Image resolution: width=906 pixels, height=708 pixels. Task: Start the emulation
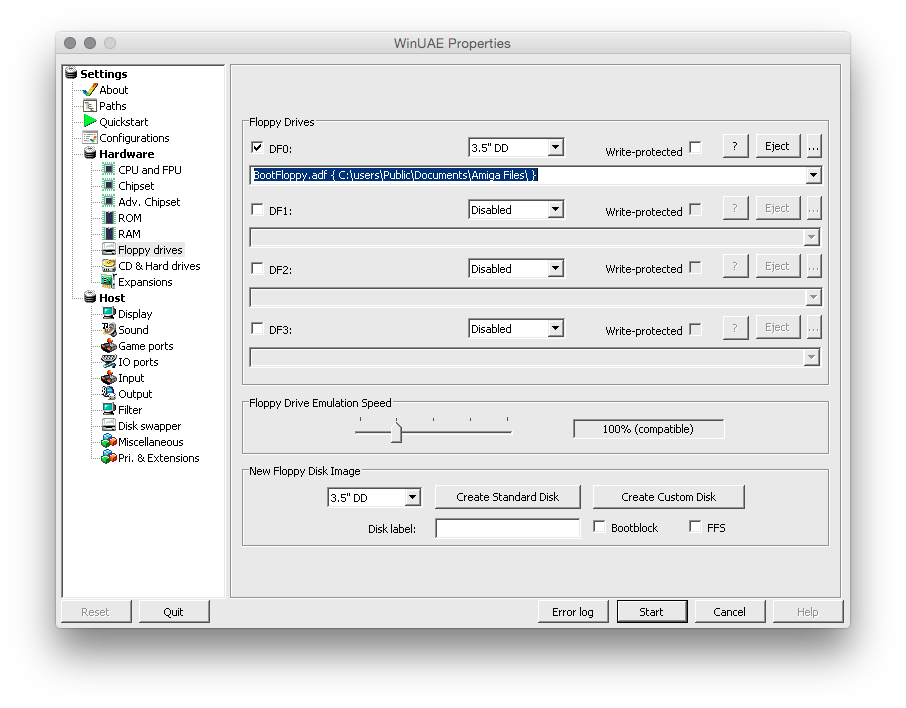(652, 611)
